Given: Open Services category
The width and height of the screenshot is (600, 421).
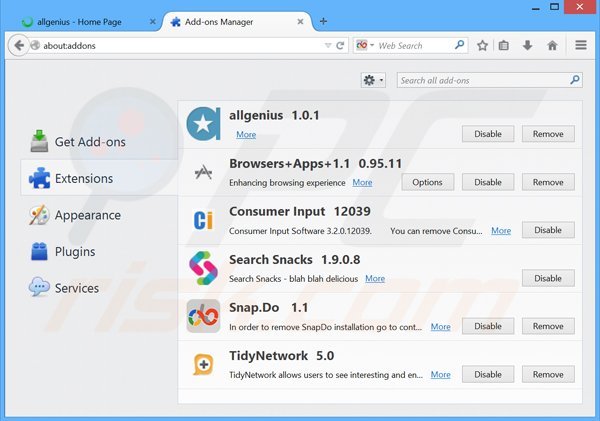Looking at the screenshot, I should pos(99,288).
